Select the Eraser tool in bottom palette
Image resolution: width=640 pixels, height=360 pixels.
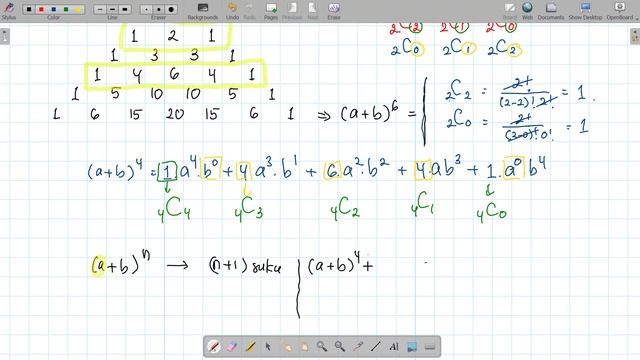tap(231, 347)
